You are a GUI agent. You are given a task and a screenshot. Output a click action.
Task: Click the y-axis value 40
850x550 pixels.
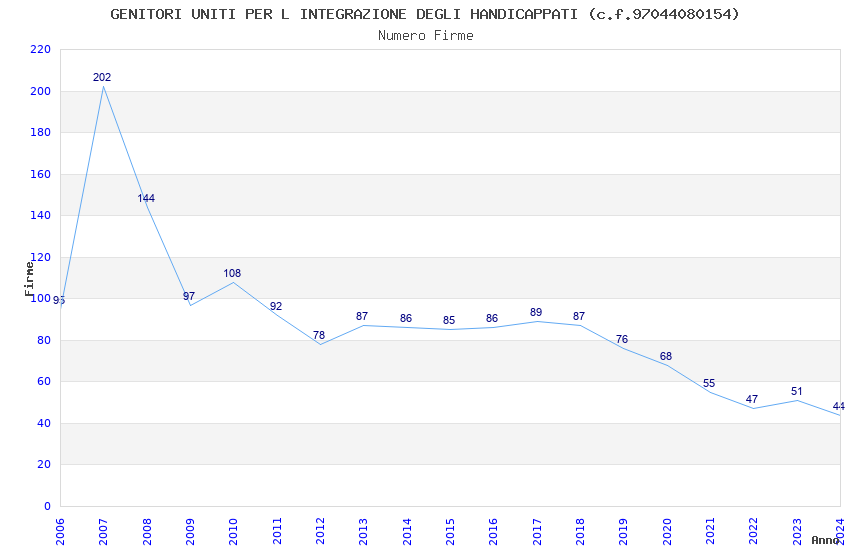[x=44, y=423]
